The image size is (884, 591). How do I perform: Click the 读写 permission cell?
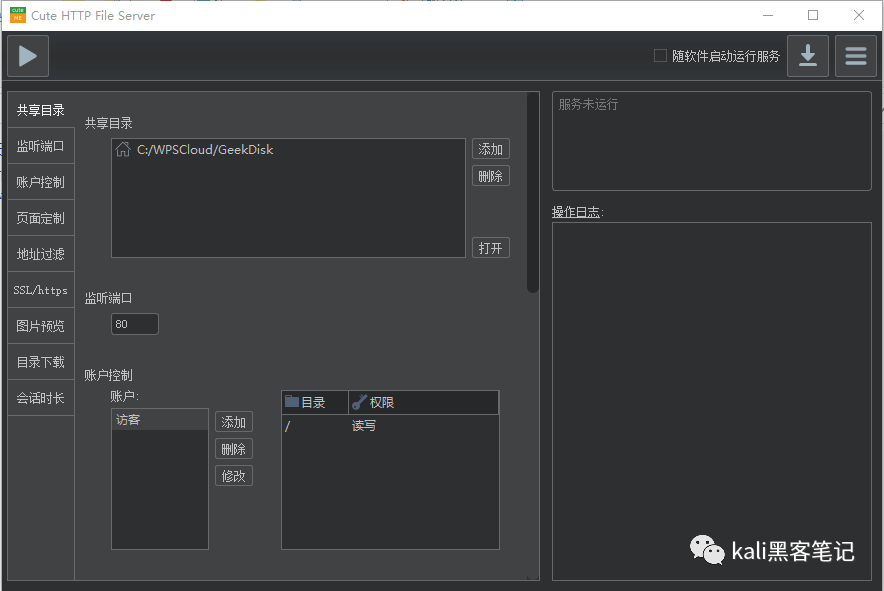[x=364, y=426]
